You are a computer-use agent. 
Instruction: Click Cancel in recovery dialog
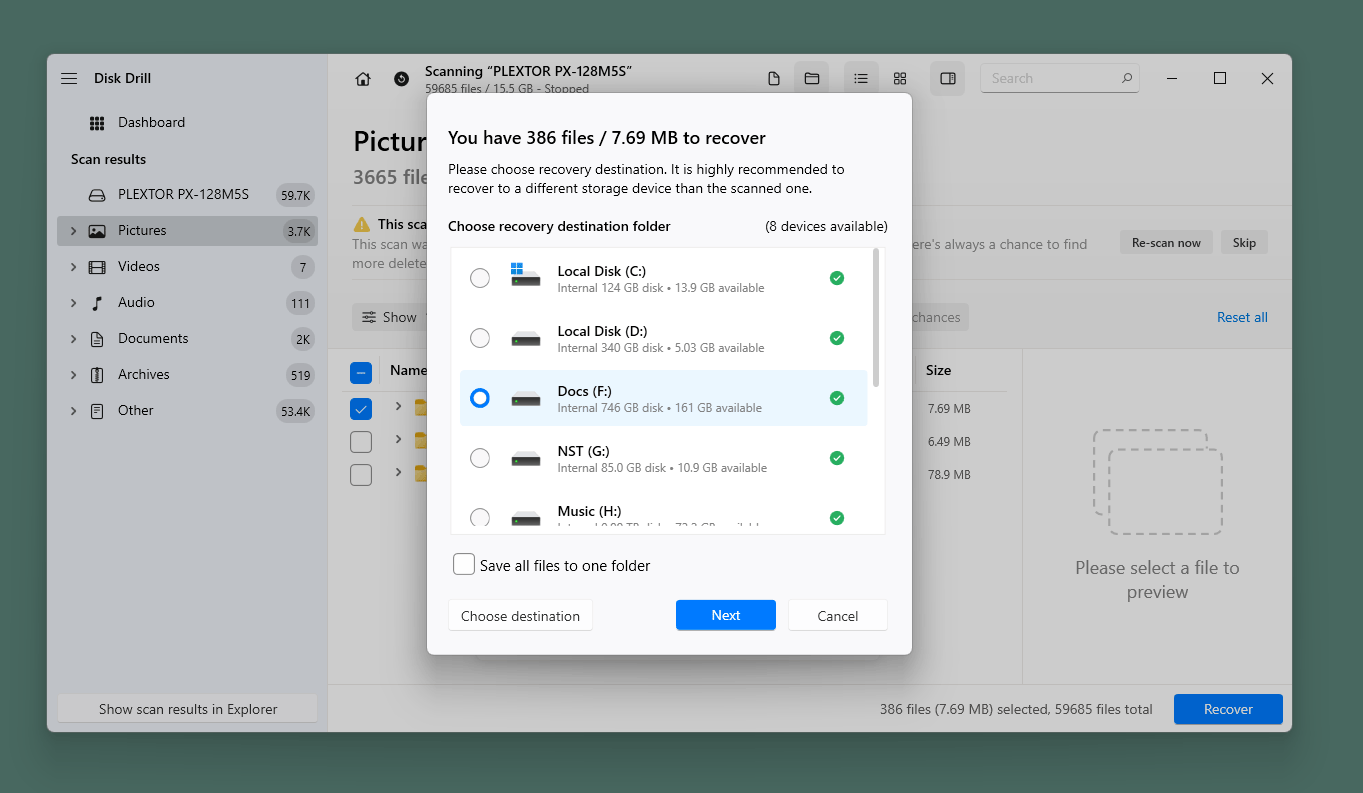tap(838, 615)
